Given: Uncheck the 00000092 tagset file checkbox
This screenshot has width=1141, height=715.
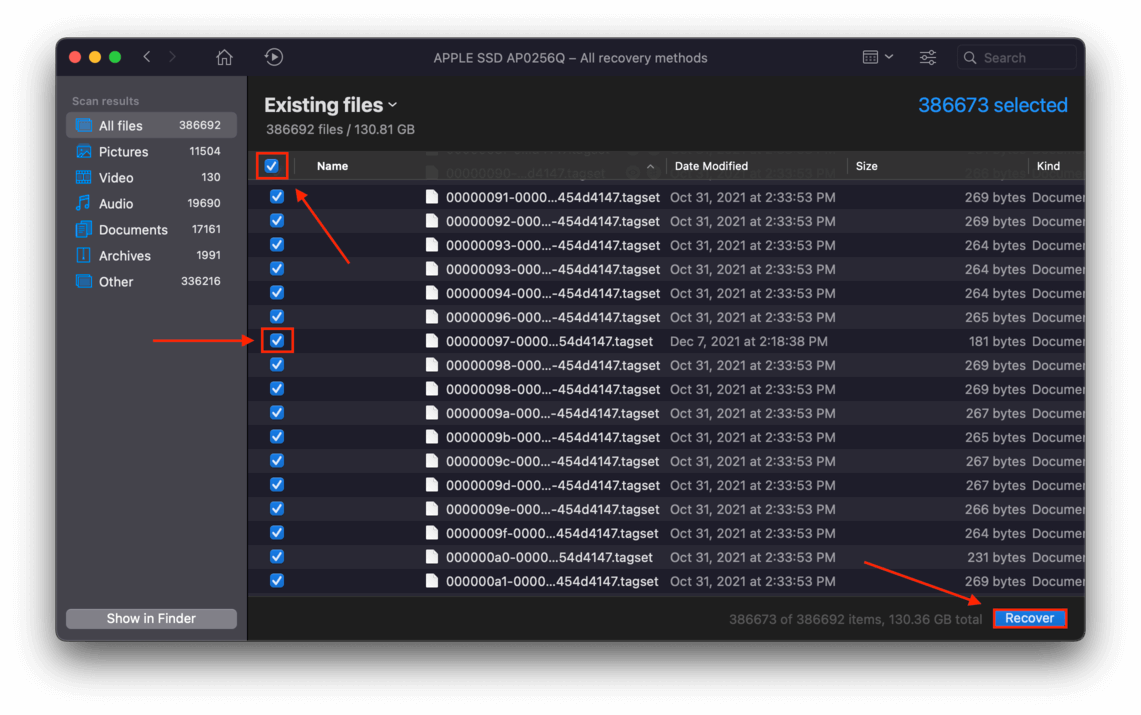Looking at the screenshot, I should click(x=277, y=220).
